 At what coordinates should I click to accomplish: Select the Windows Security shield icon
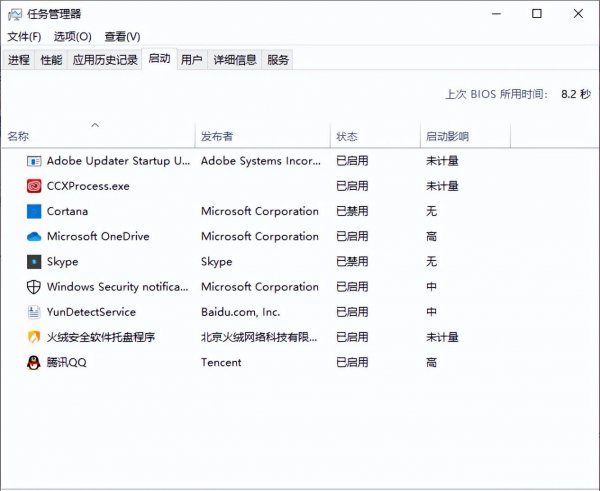point(34,287)
